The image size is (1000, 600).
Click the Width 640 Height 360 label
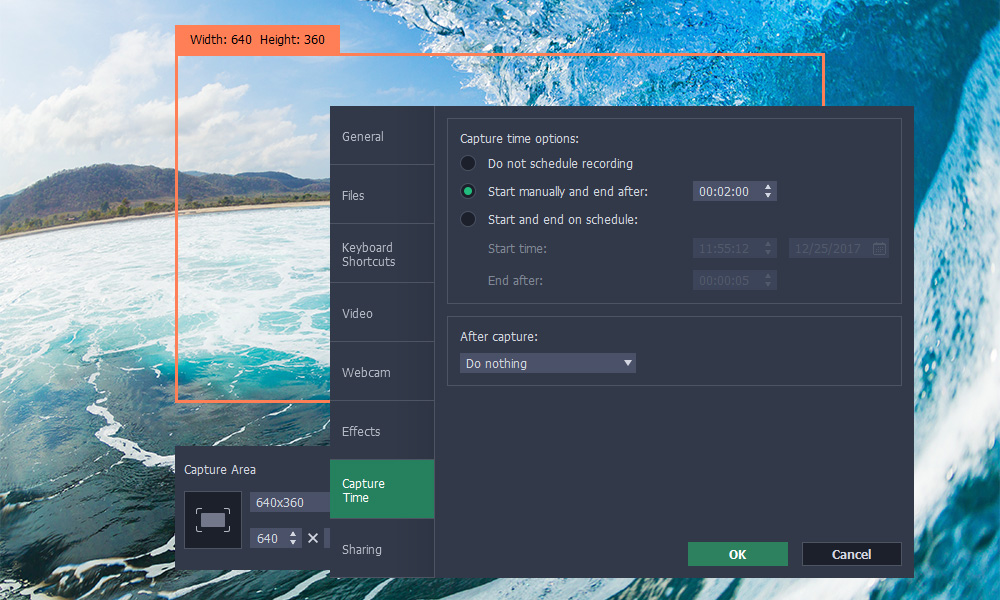click(258, 40)
